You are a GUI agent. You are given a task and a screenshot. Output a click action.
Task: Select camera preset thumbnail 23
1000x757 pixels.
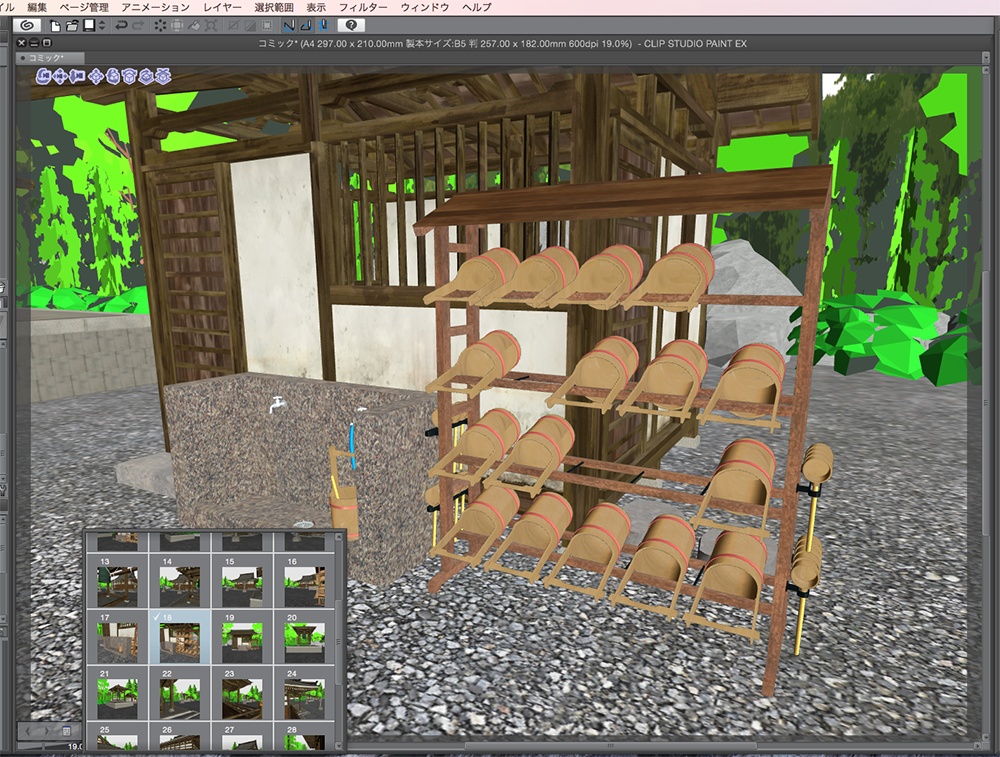(x=242, y=693)
